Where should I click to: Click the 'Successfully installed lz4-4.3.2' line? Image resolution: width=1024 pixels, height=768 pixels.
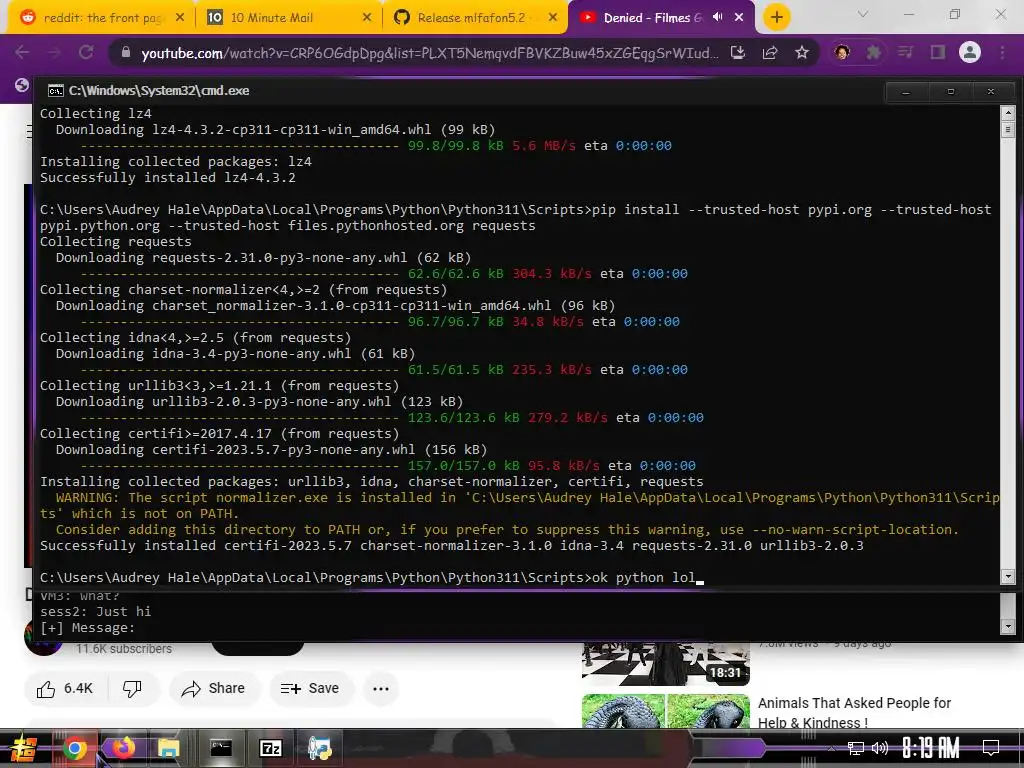(x=168, y=178)
